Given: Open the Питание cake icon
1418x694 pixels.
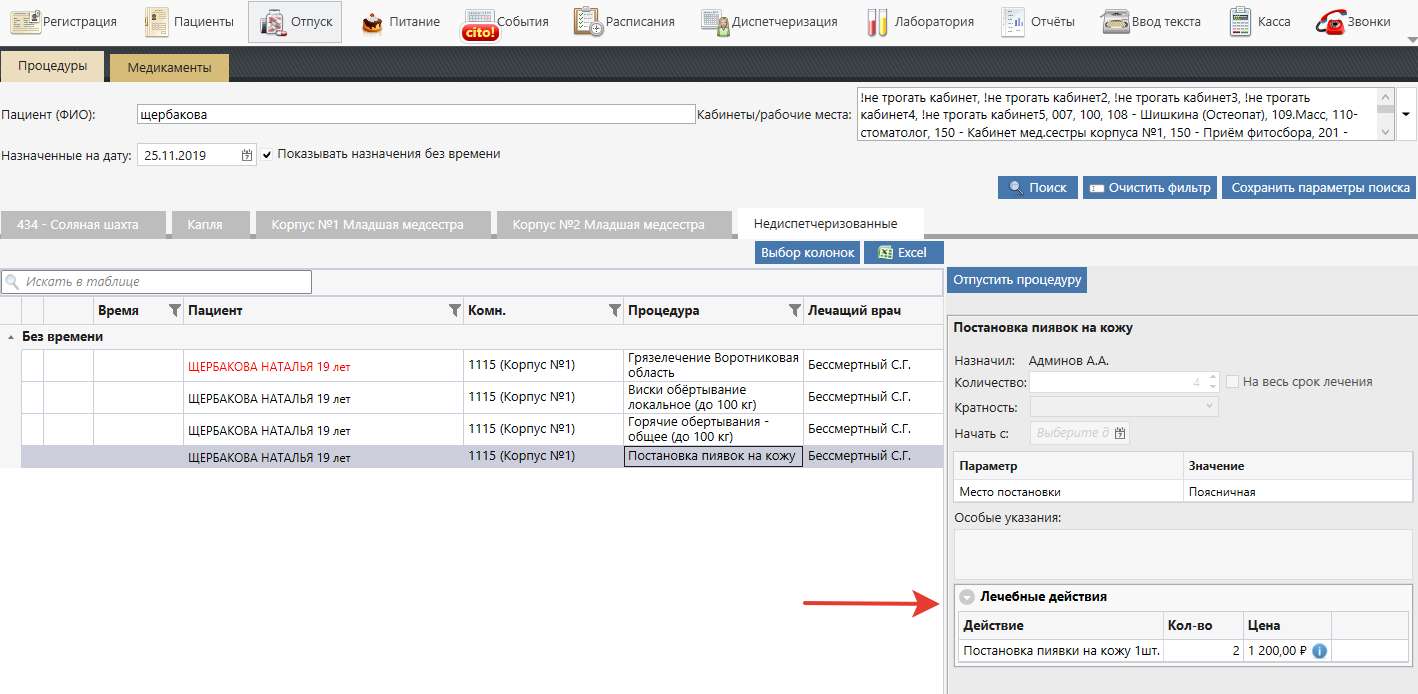Looking at the screenshot, I should tap(373, 21).
